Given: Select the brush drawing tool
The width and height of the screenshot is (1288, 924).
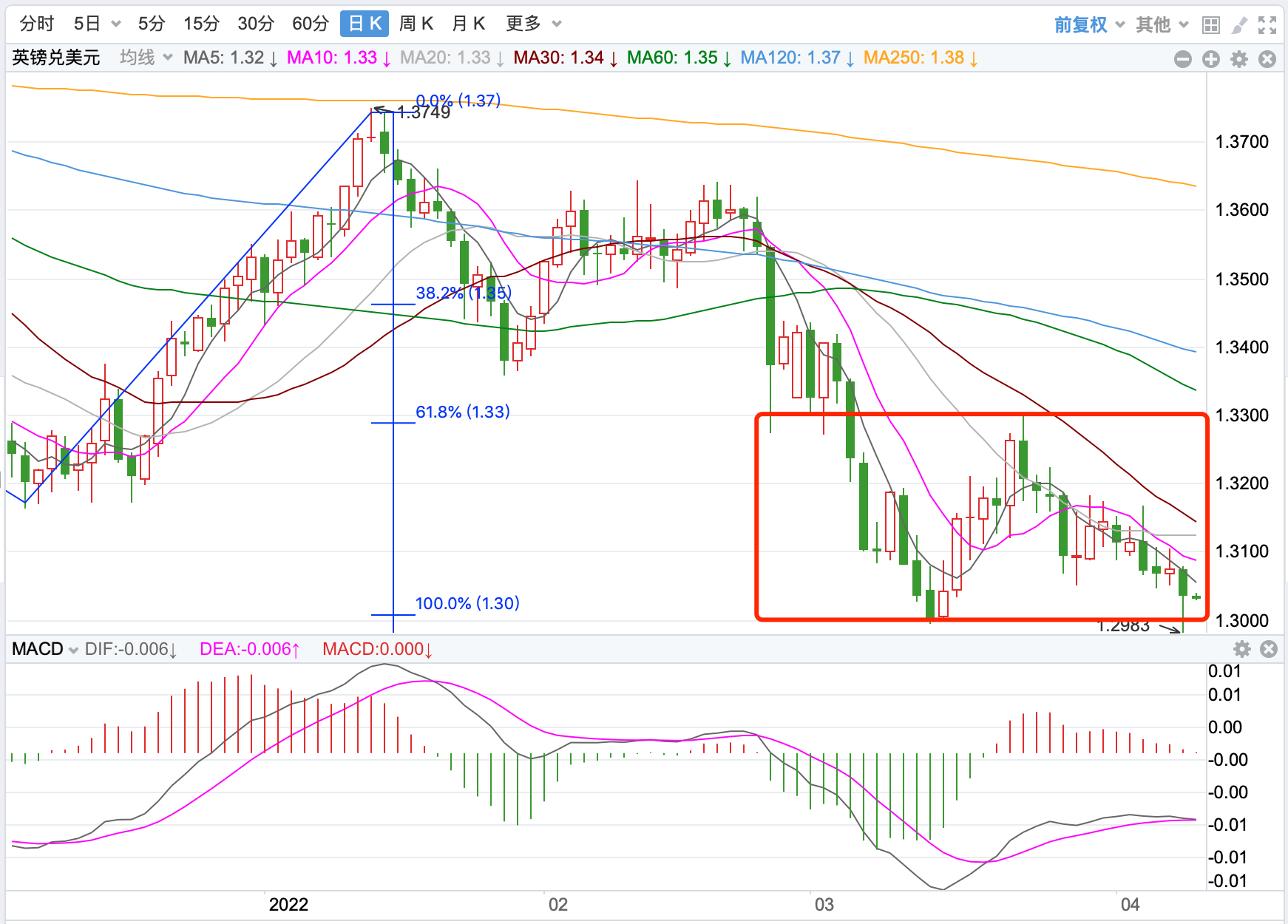Looking at the screenshot, I should pyautogui.click(x=1239, y=25).
